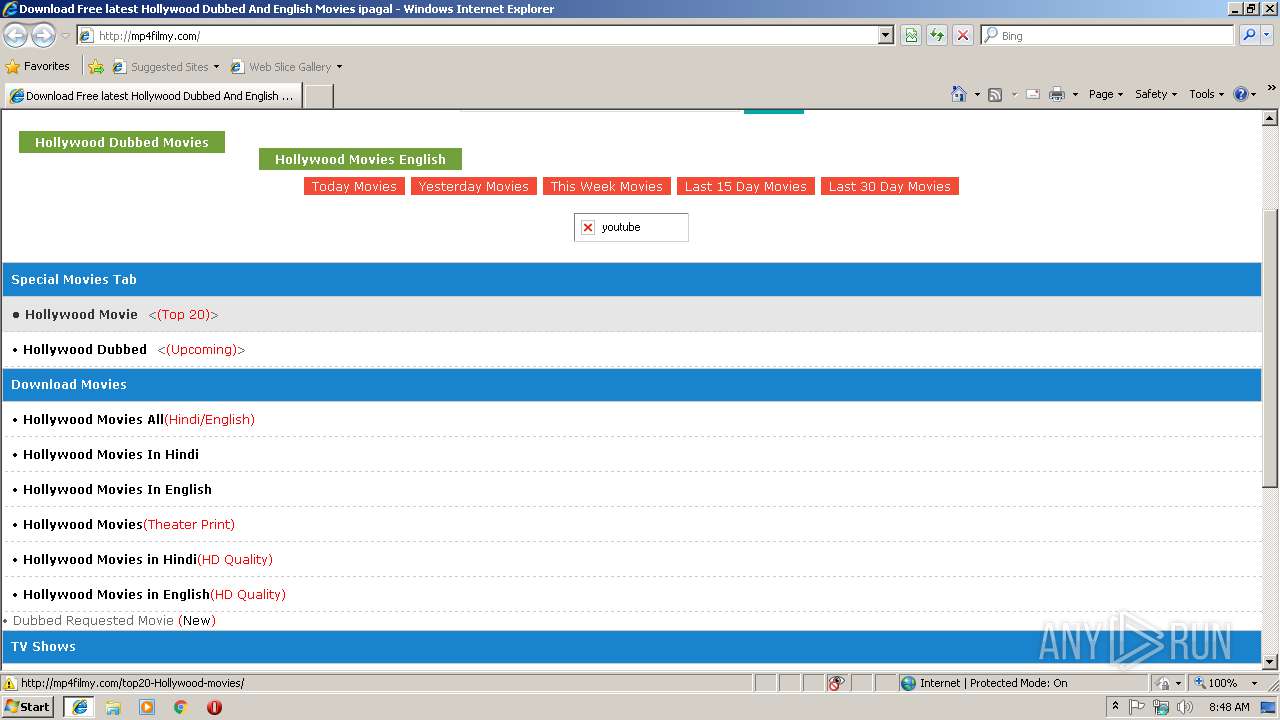Click the RSS Feeds icon
1280x720 pixels.
click(995, 94)
